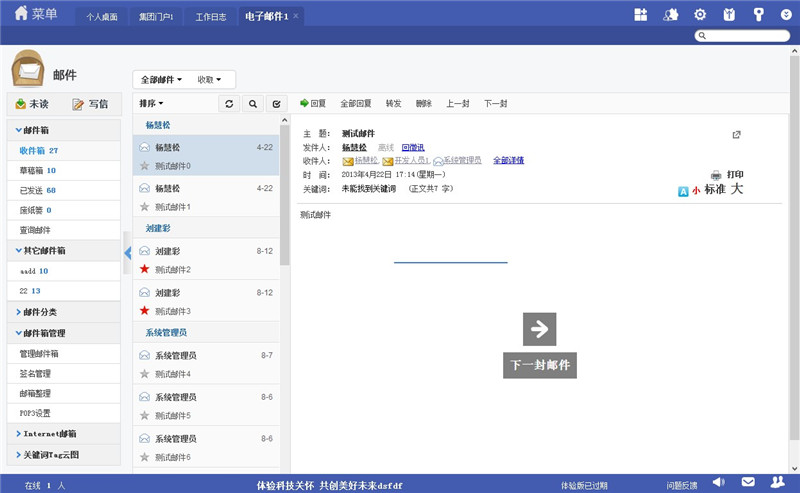This screenshot has height=493, width=800.
Task: Click the printer 打印 icon
Action: tap(716, 175)
